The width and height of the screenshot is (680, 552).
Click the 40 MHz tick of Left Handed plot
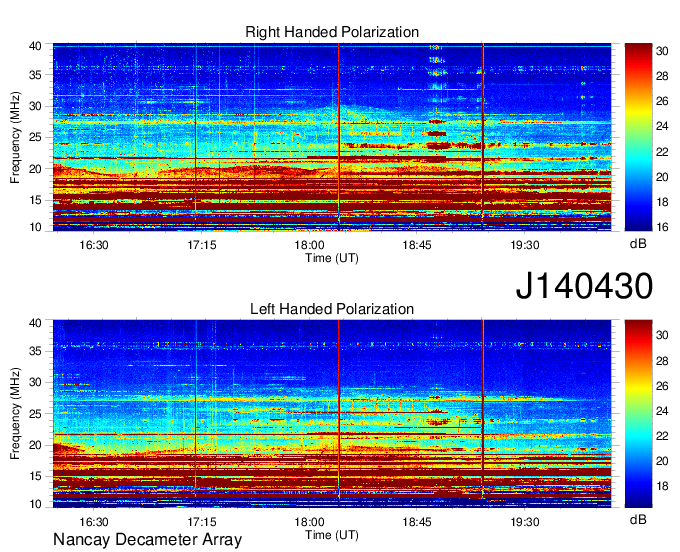[x=35, y=323]
